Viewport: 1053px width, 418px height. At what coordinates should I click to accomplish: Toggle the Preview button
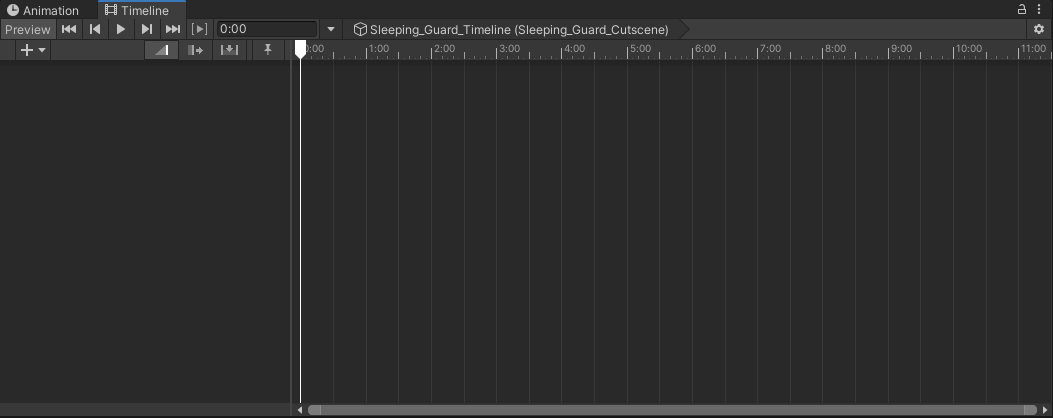(28, 30)
